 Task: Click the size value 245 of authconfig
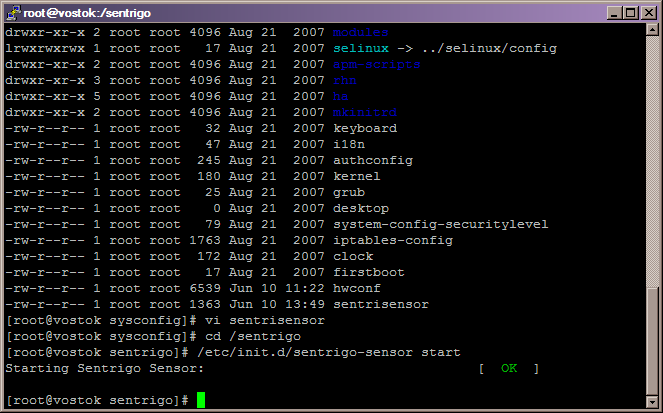(x=209, y=161)
